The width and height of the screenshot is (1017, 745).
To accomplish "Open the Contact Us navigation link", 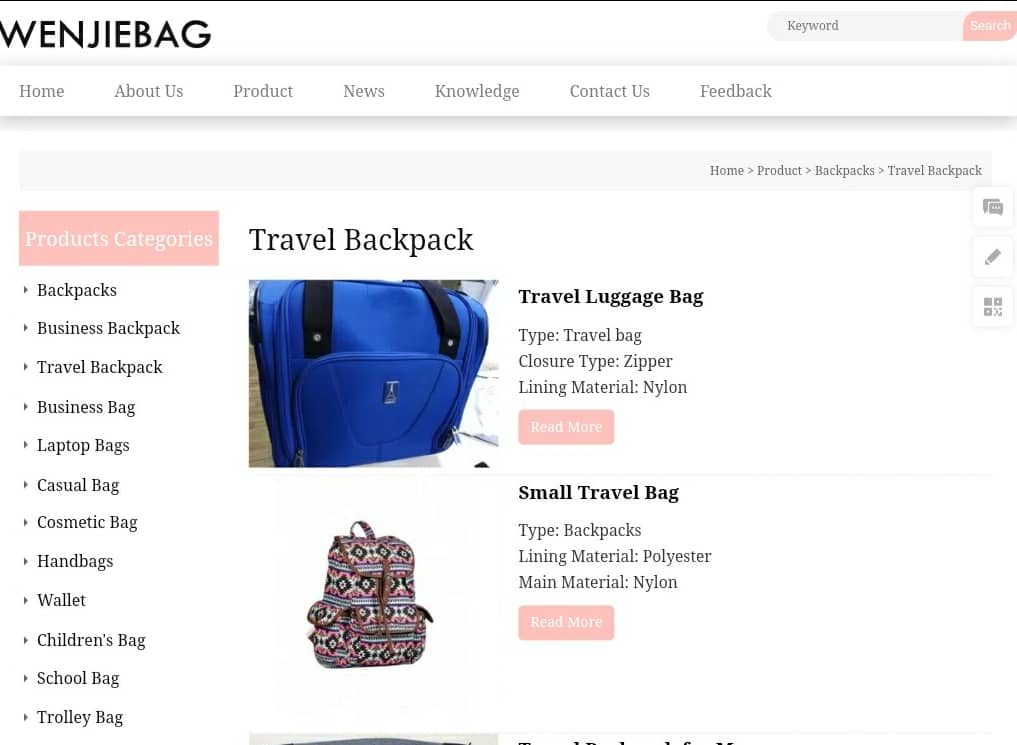I will (610, 91).
